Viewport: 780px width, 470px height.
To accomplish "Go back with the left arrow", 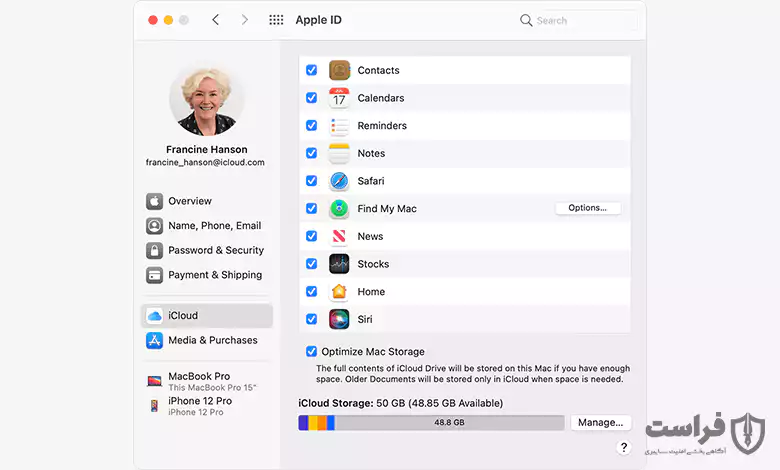I will [x=215, y=20].
